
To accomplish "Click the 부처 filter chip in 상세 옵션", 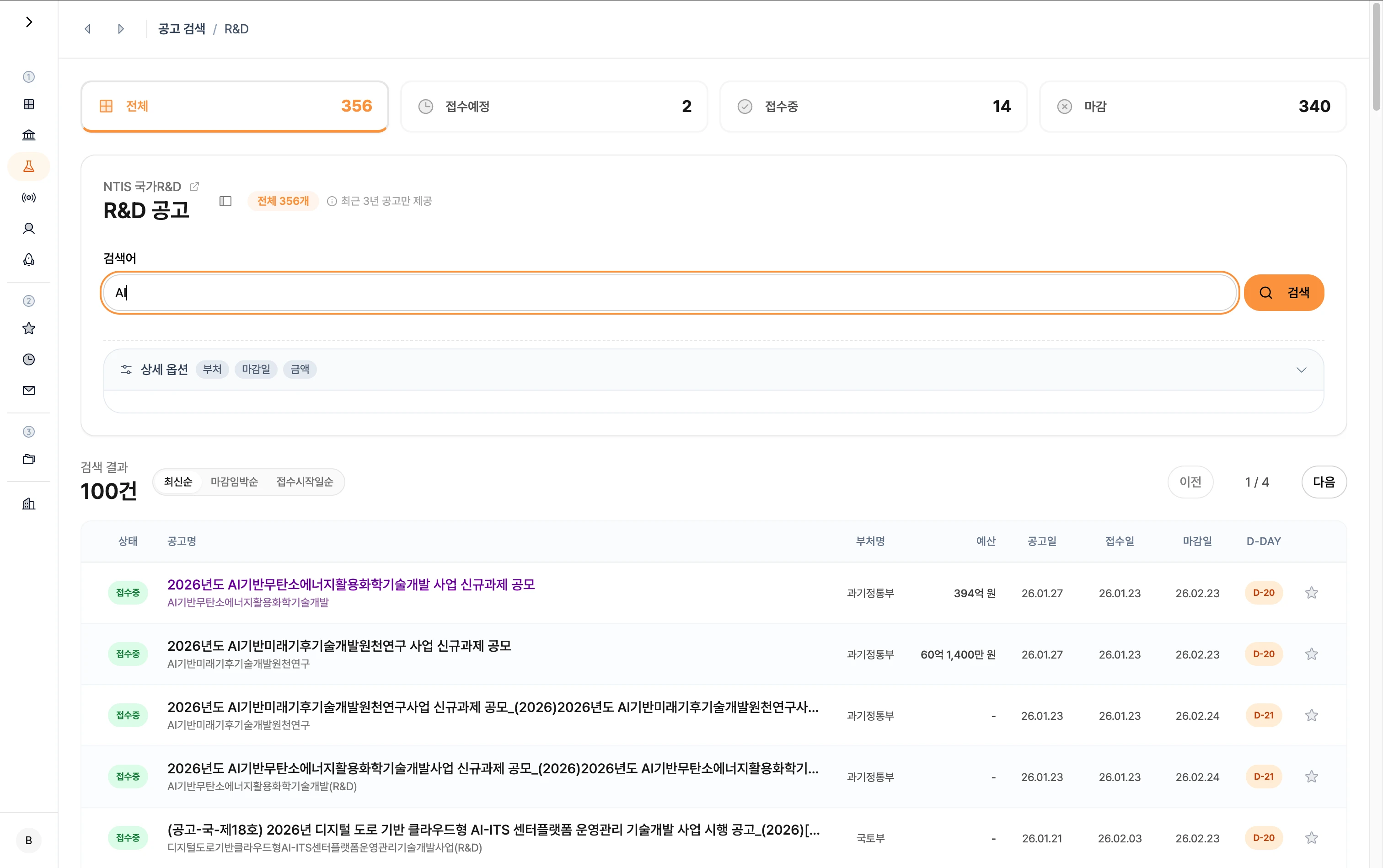I will pos(212,369).
